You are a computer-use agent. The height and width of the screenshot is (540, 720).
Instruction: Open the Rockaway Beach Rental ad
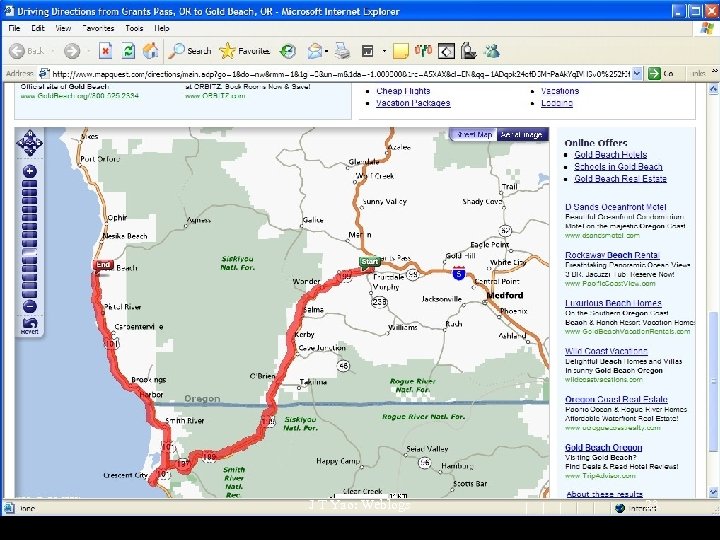pos(612,255)
